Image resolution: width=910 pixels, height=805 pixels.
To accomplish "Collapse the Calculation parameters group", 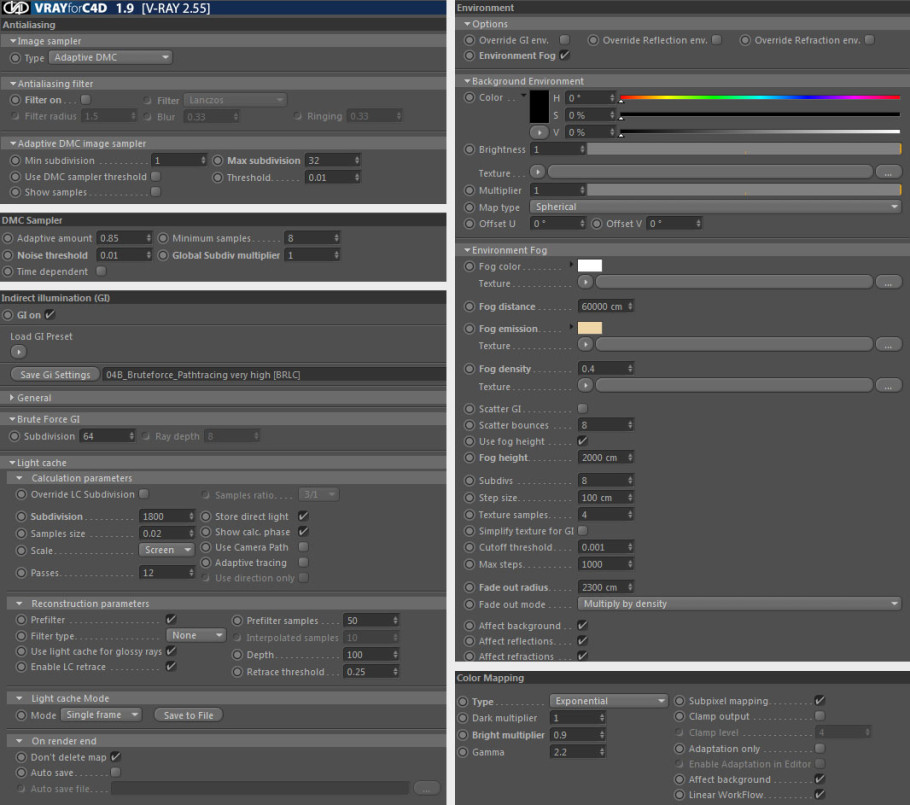I will coord(19,478).
